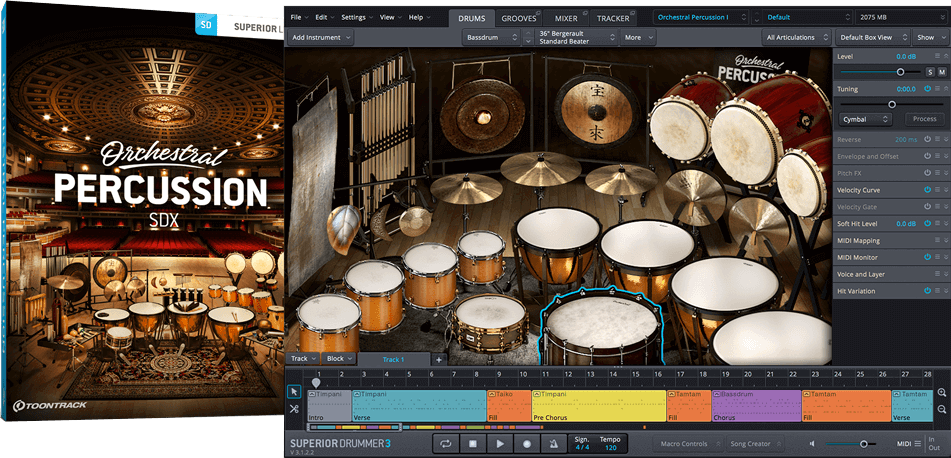
Task: Open the Default Box View dropdown
Action: 872,37
